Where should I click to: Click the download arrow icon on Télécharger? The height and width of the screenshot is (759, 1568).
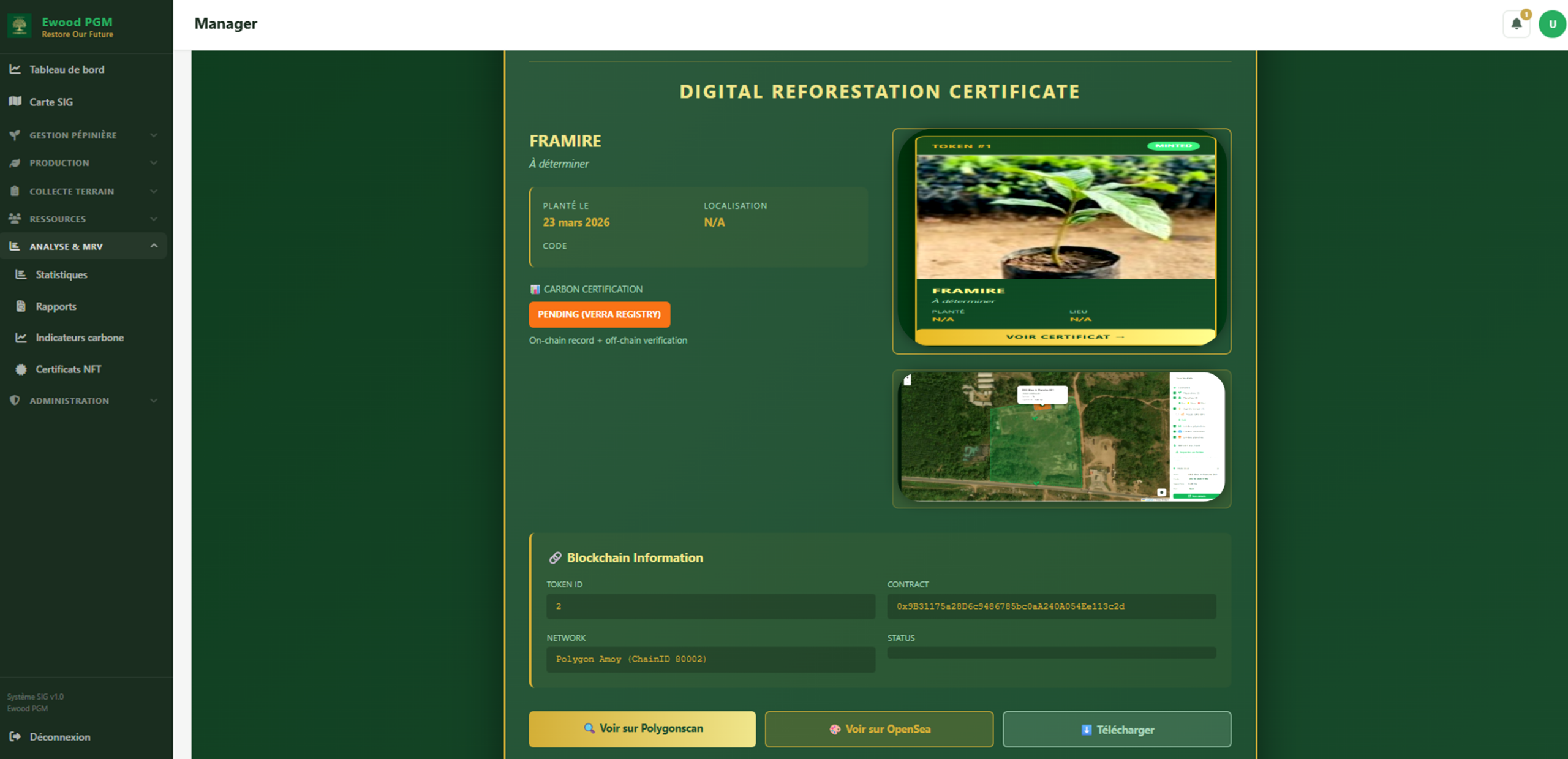pos(1087,730)
